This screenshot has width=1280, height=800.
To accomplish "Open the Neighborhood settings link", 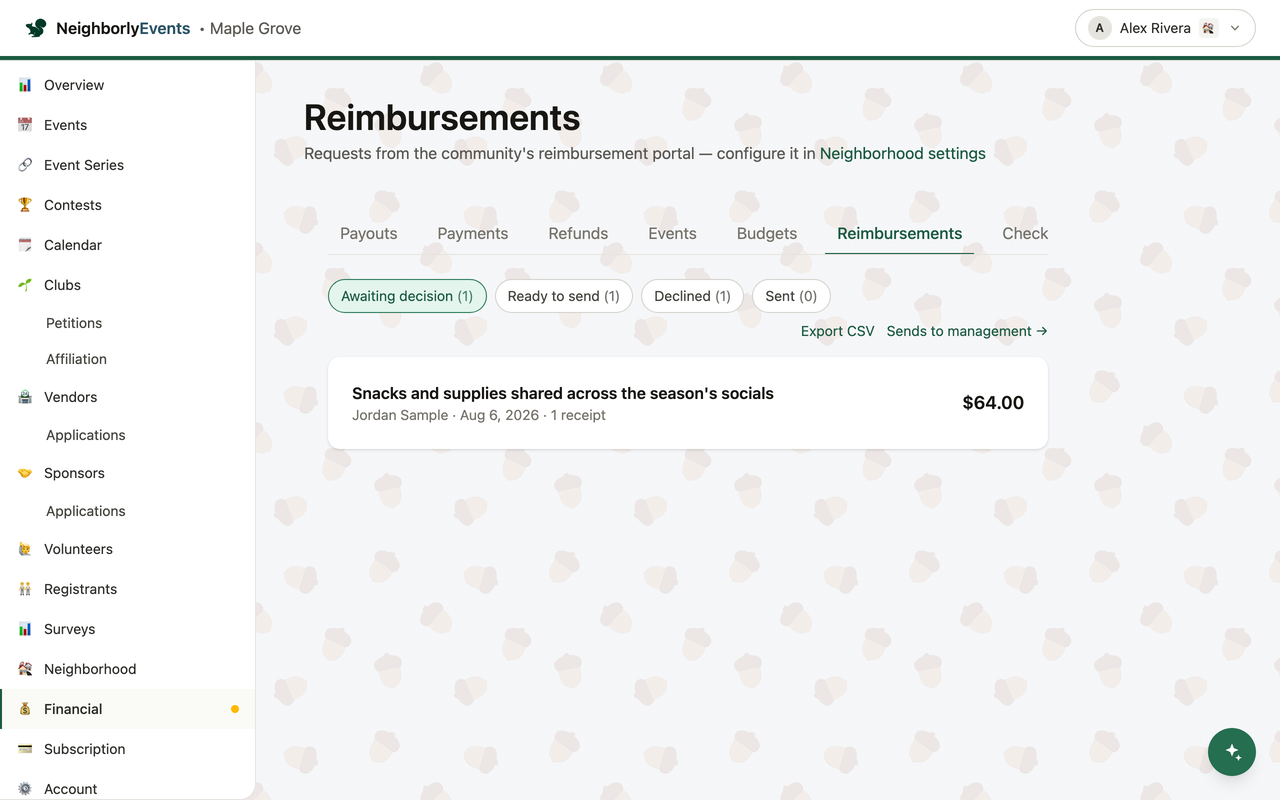I will [903, 153].
